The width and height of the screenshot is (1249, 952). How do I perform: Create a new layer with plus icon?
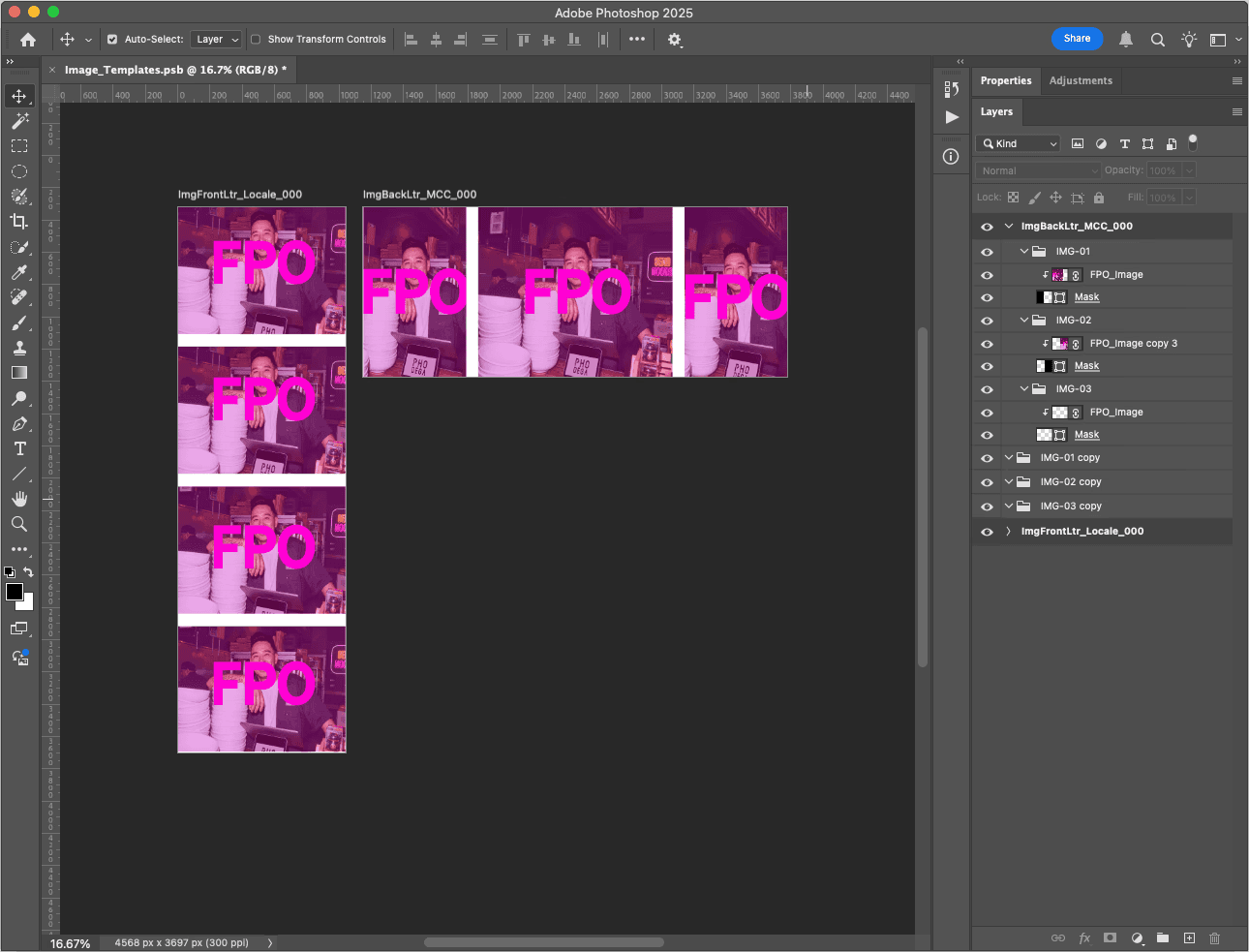(x=1189, y=937)
